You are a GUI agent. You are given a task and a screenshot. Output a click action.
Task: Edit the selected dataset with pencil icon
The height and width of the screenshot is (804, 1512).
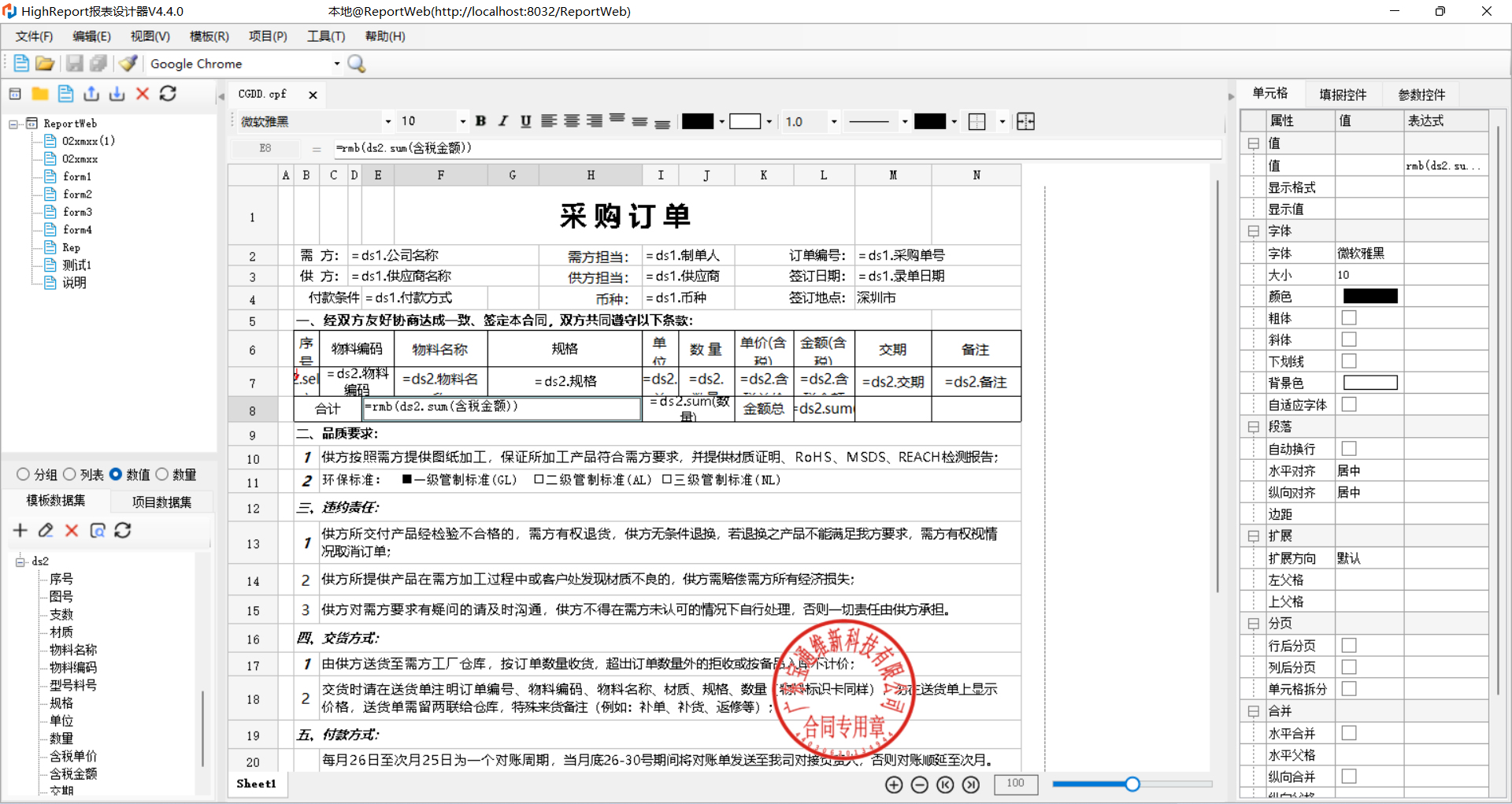tap(46, 531)
